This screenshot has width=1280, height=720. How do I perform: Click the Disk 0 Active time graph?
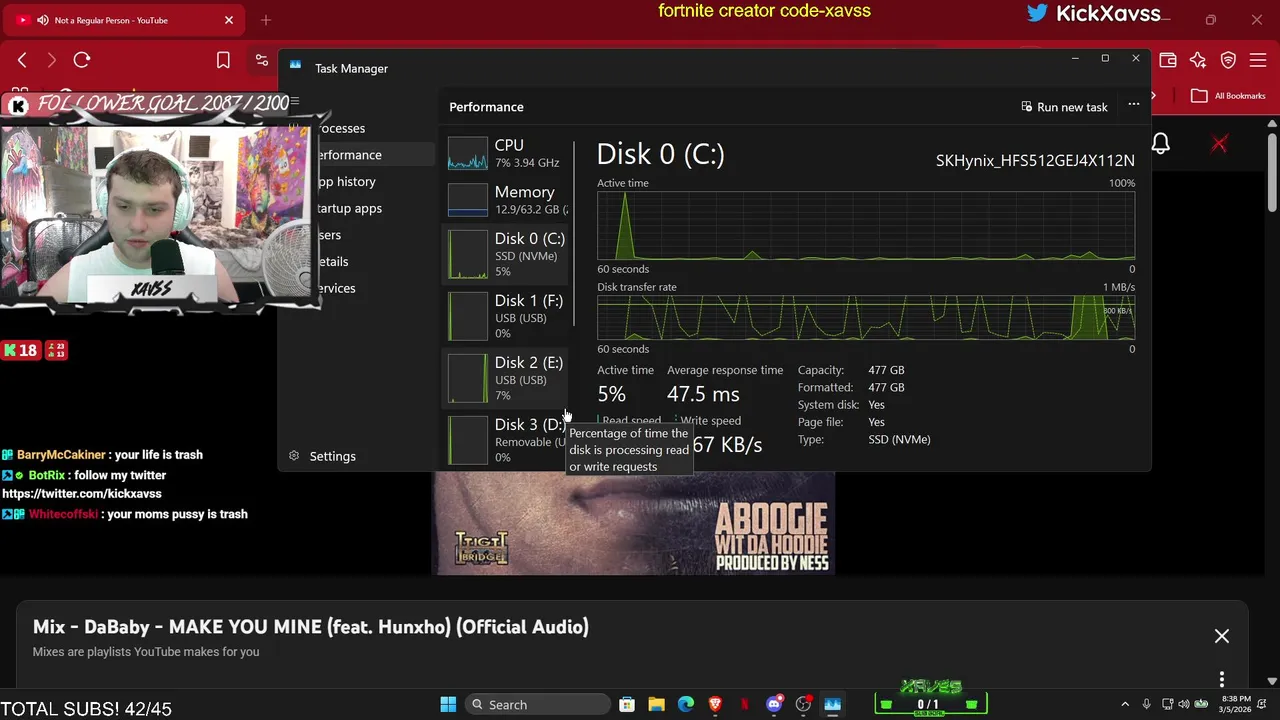click(x=866, y=226)
